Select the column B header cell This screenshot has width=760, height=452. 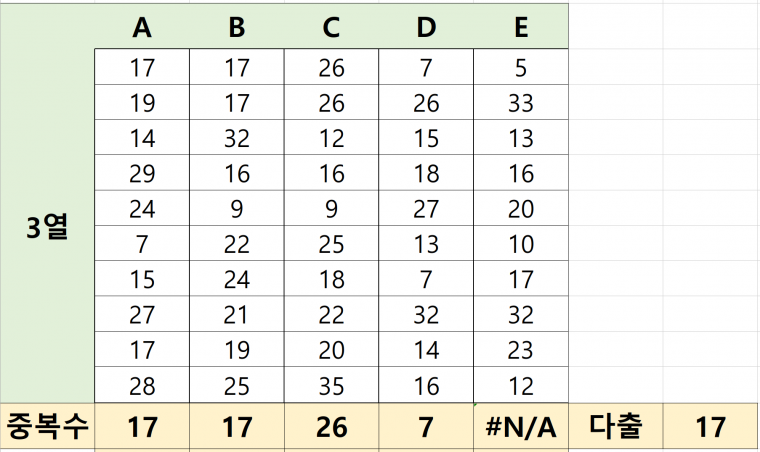(x=237, y=28)
